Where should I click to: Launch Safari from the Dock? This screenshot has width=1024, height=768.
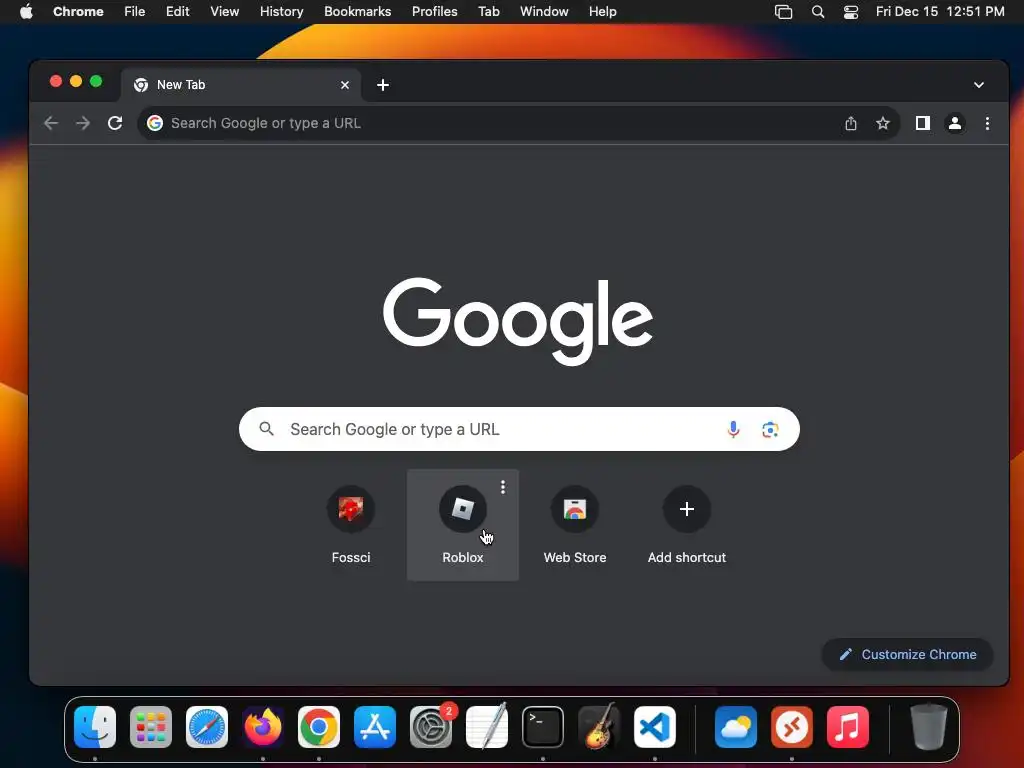point(207,727)
